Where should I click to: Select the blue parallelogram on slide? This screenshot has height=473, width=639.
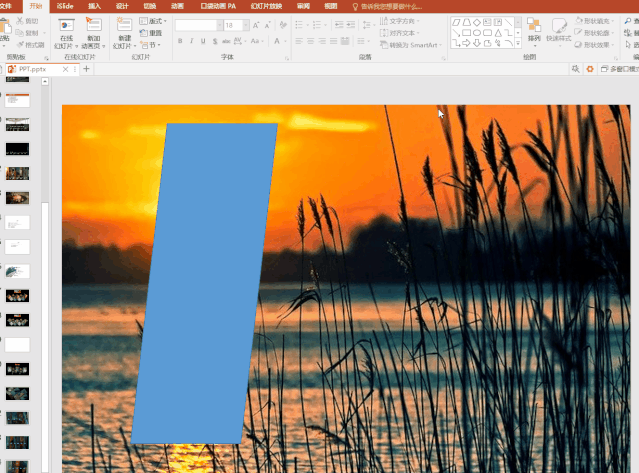204,283
